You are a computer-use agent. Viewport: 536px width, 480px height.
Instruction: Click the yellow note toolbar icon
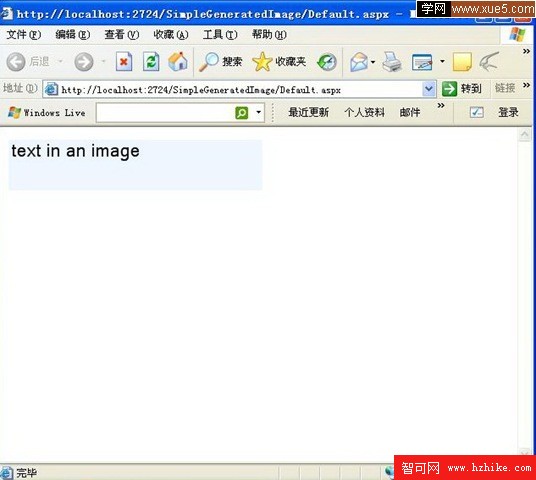point(462,62)
